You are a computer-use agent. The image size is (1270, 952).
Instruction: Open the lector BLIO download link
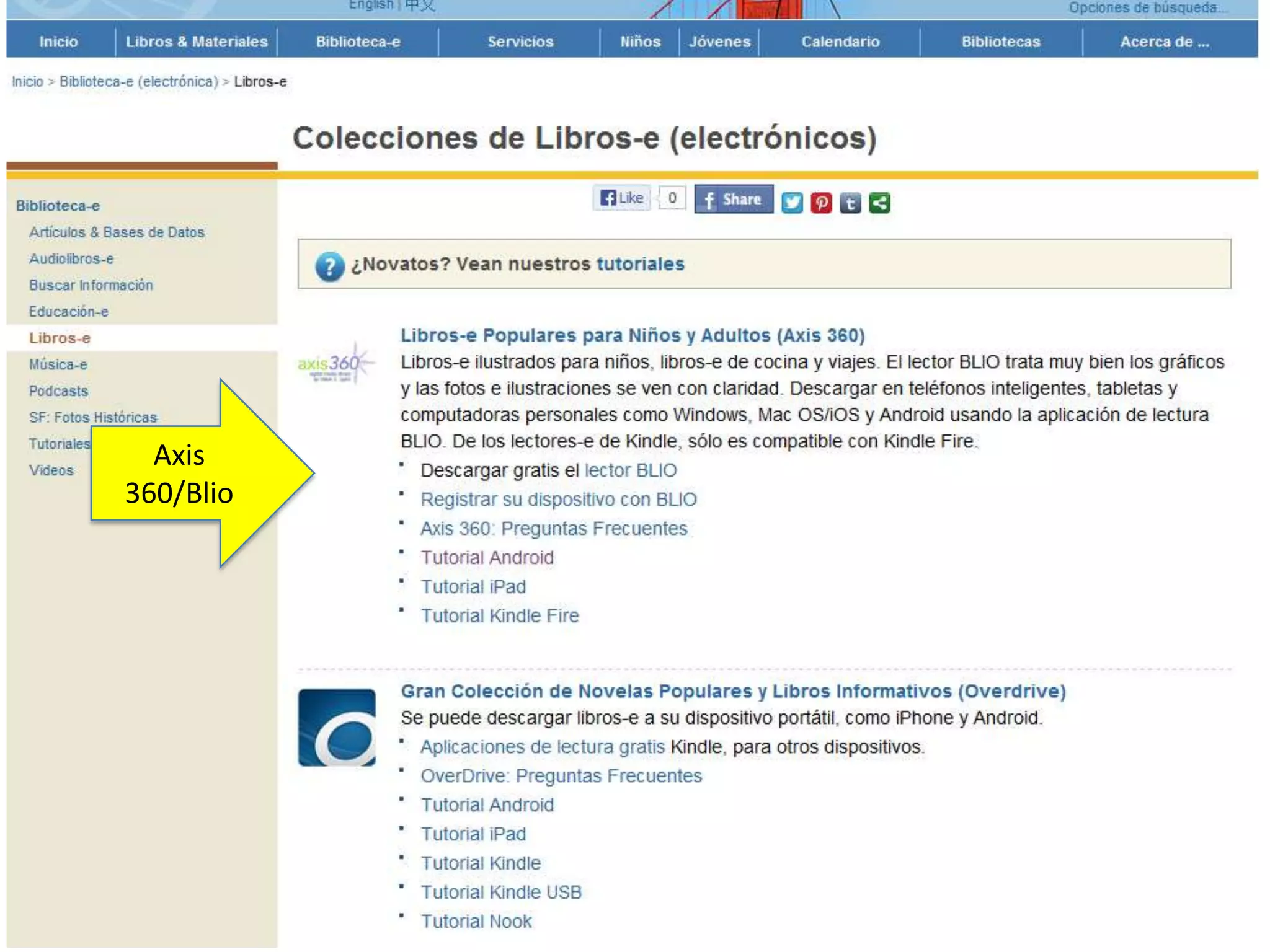(630, 470)
